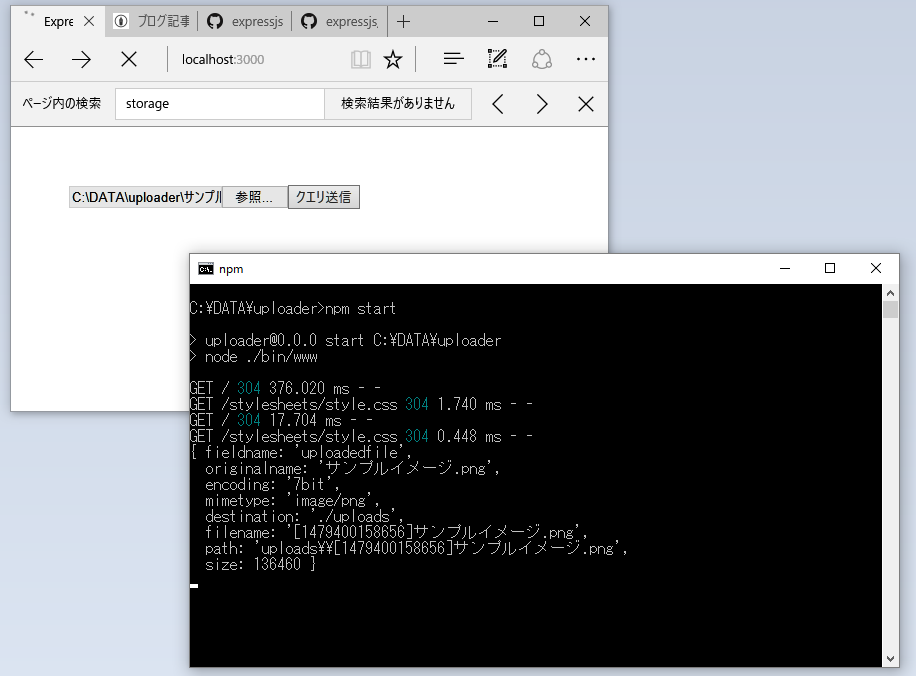Click the console scrollbar up arrow
The width and height of the screenshot is (916, 676).
pos(890,293)
